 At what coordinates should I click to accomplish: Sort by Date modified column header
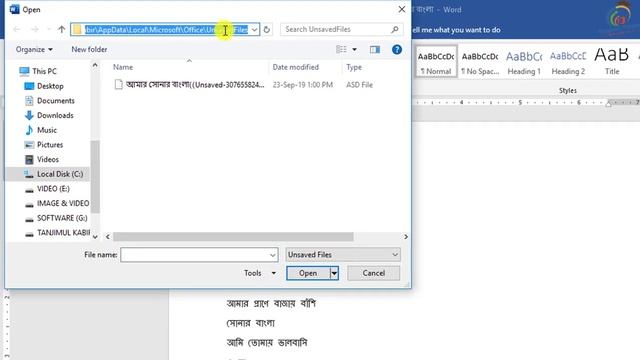pos(296,67)
